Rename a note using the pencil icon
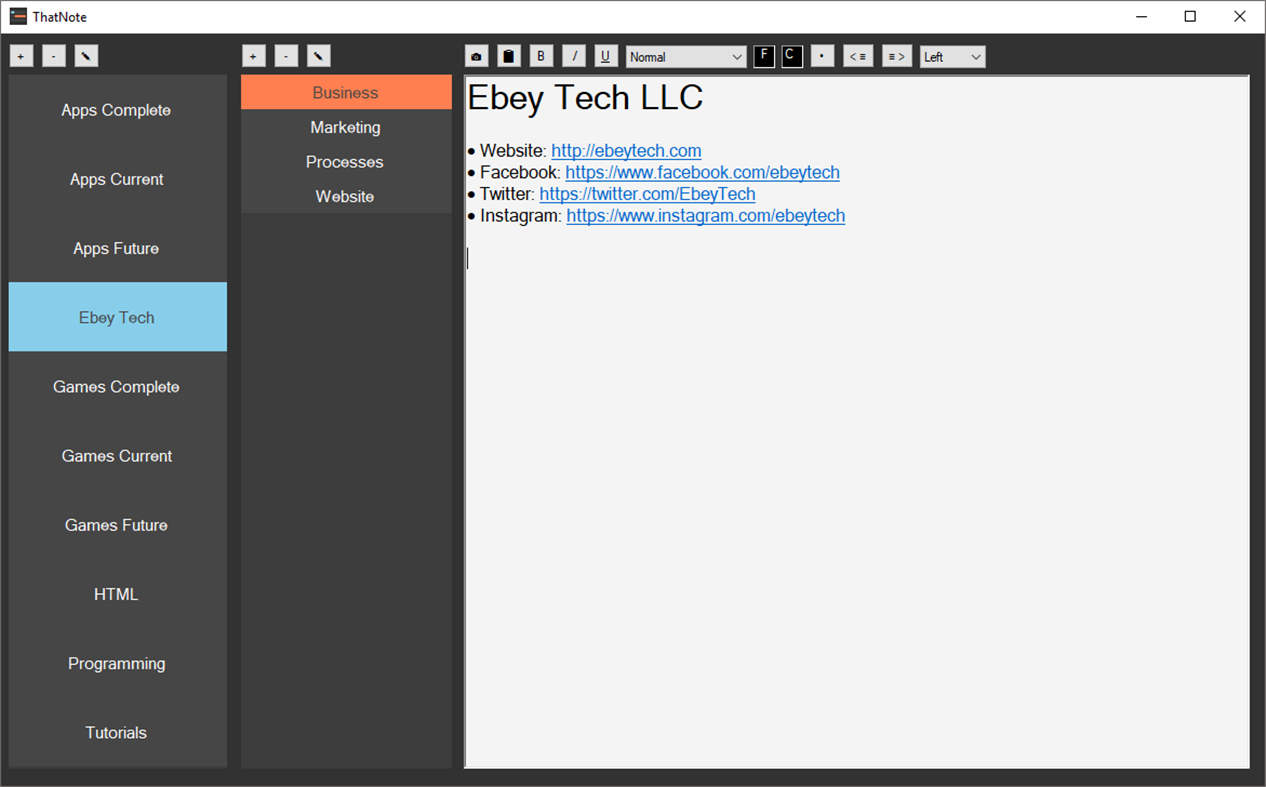 [318, 55]
